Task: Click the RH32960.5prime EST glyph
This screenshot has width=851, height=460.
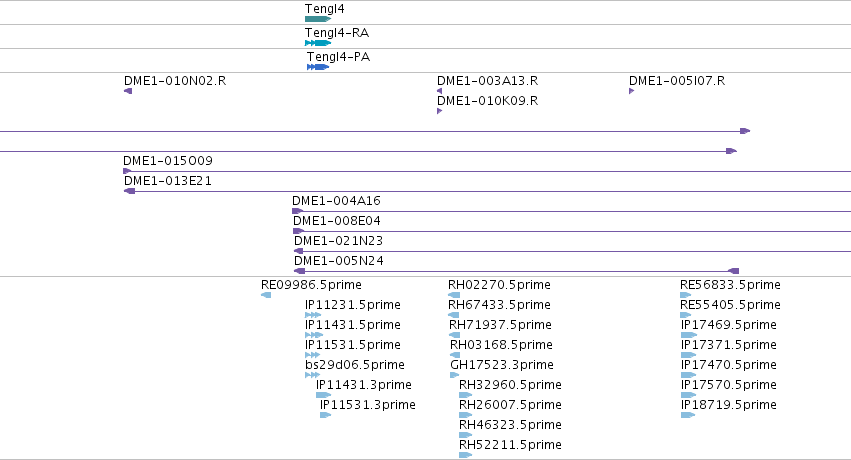Action: [466, 395]
